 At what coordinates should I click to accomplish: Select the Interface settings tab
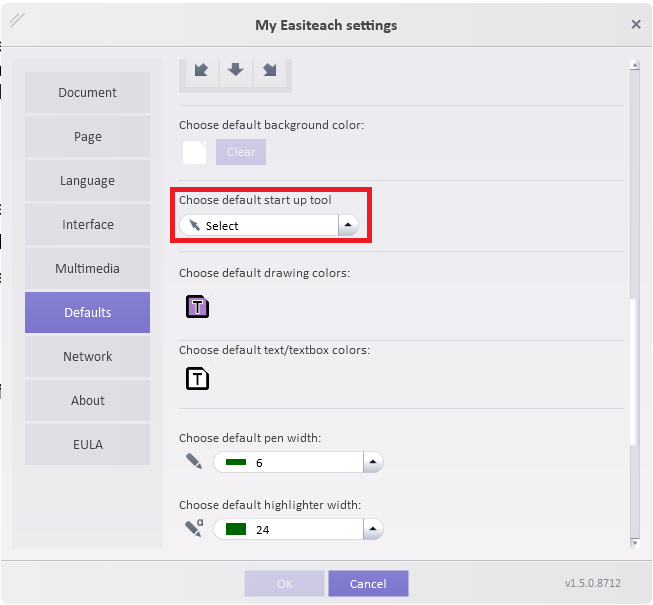[88, 225]
